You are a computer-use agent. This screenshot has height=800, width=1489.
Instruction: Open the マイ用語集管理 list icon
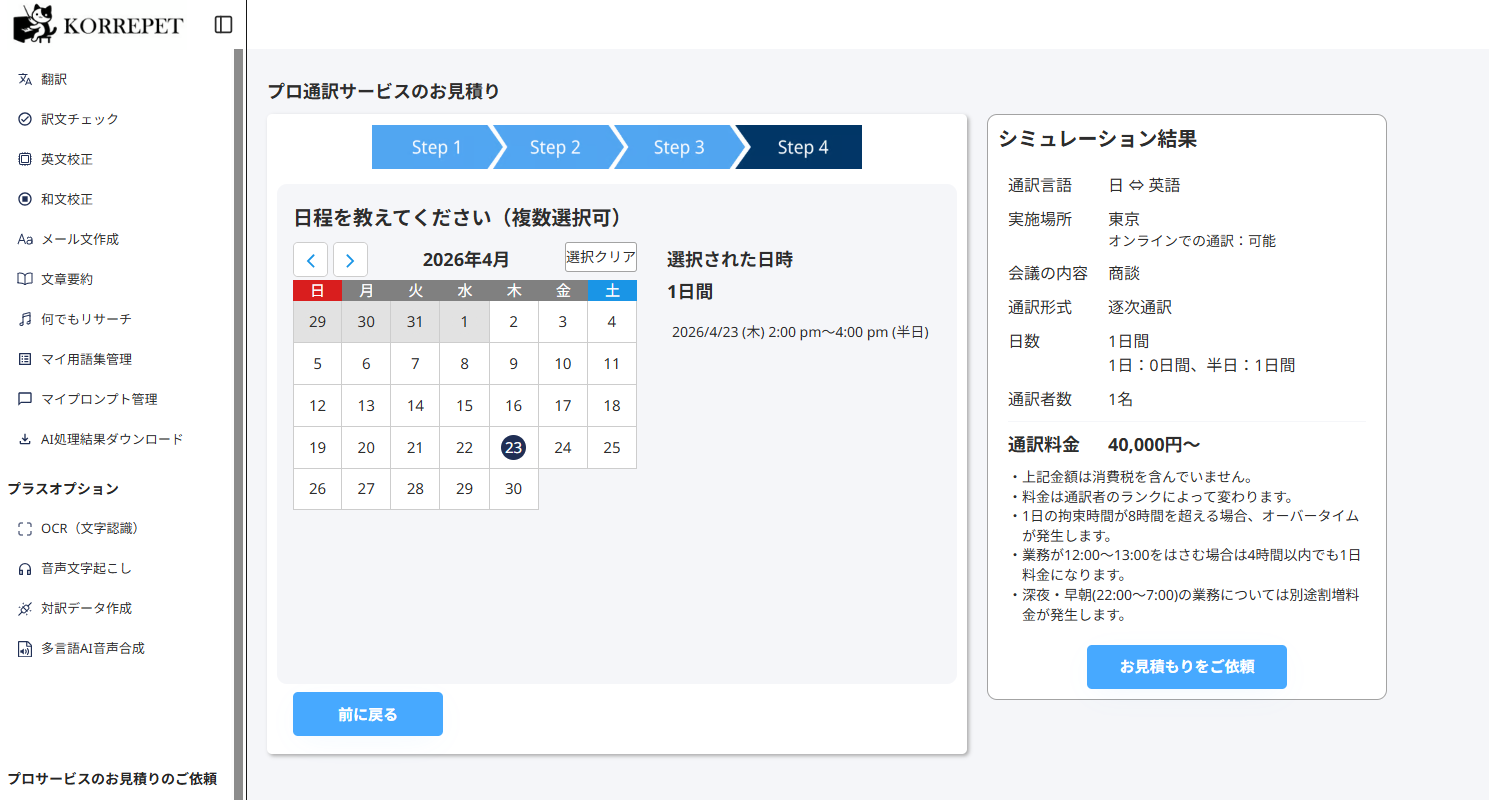click(x=26, y=359)
